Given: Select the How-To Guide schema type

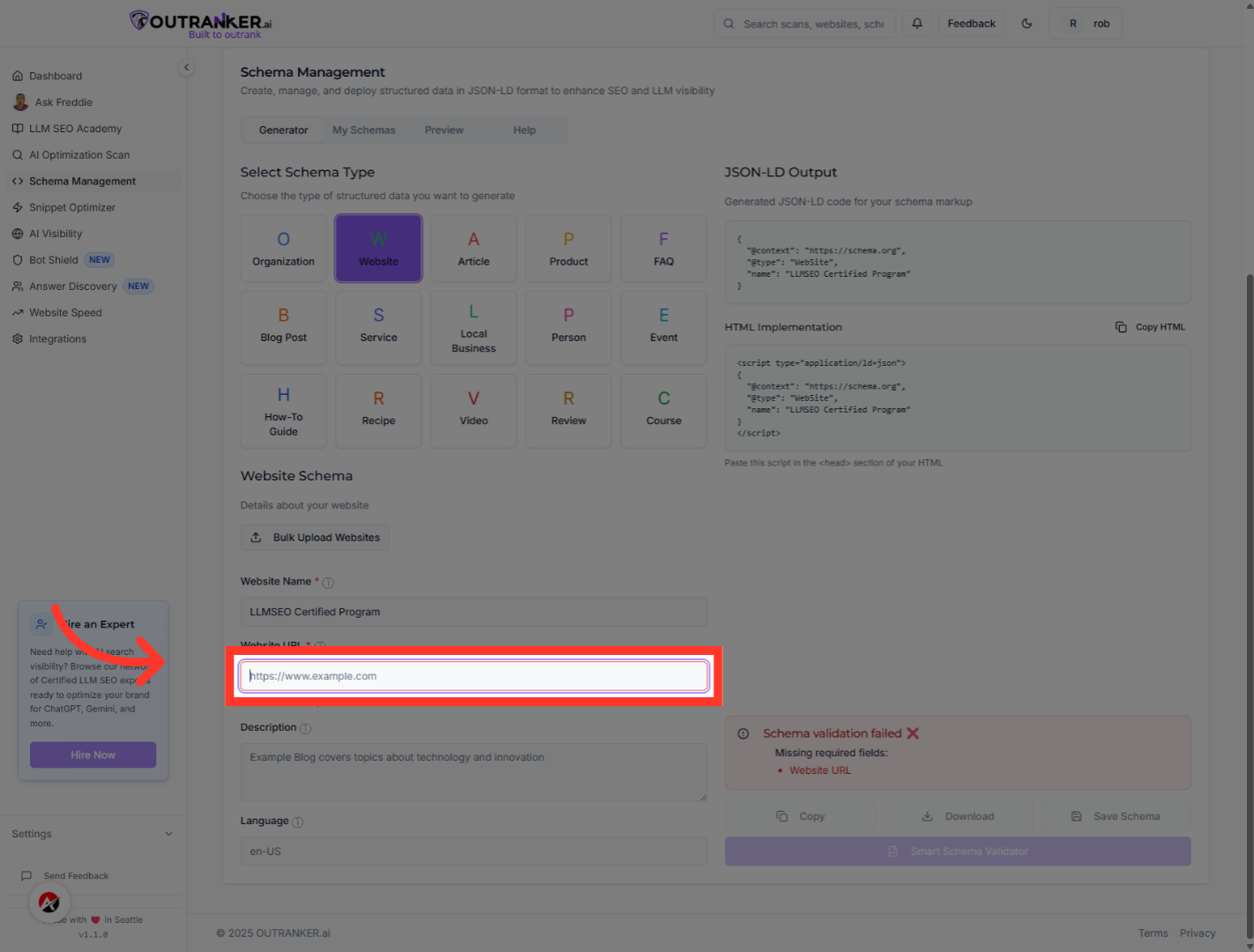Looking at the screenshot, I should pos(283,411).
